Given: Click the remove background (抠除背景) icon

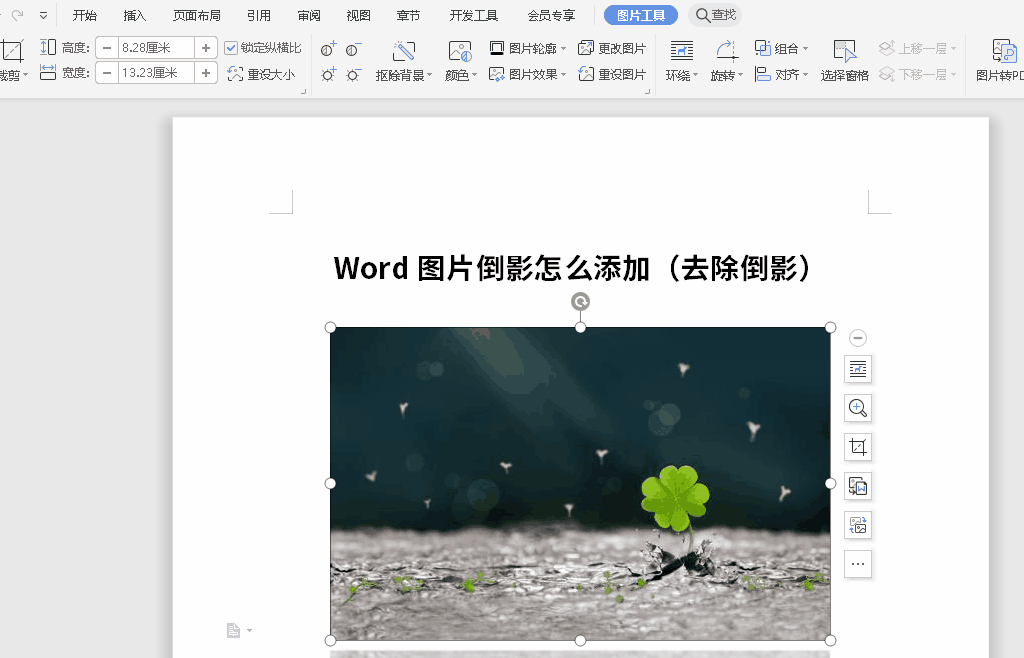Looking at the screenshot, I should click(x=403, y=52).
